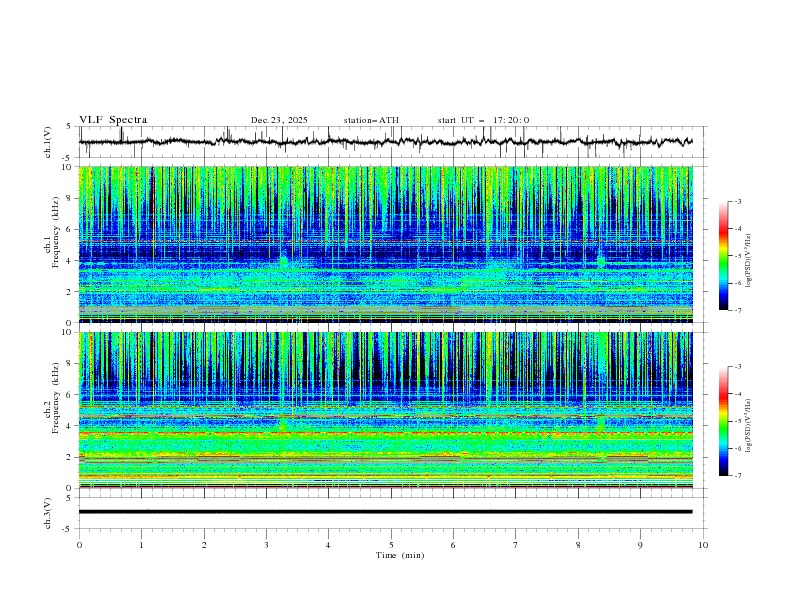Select the date text "Dec.23, 2025"
Viewport: 792px width, 612px height.
[x=279, y=120]
